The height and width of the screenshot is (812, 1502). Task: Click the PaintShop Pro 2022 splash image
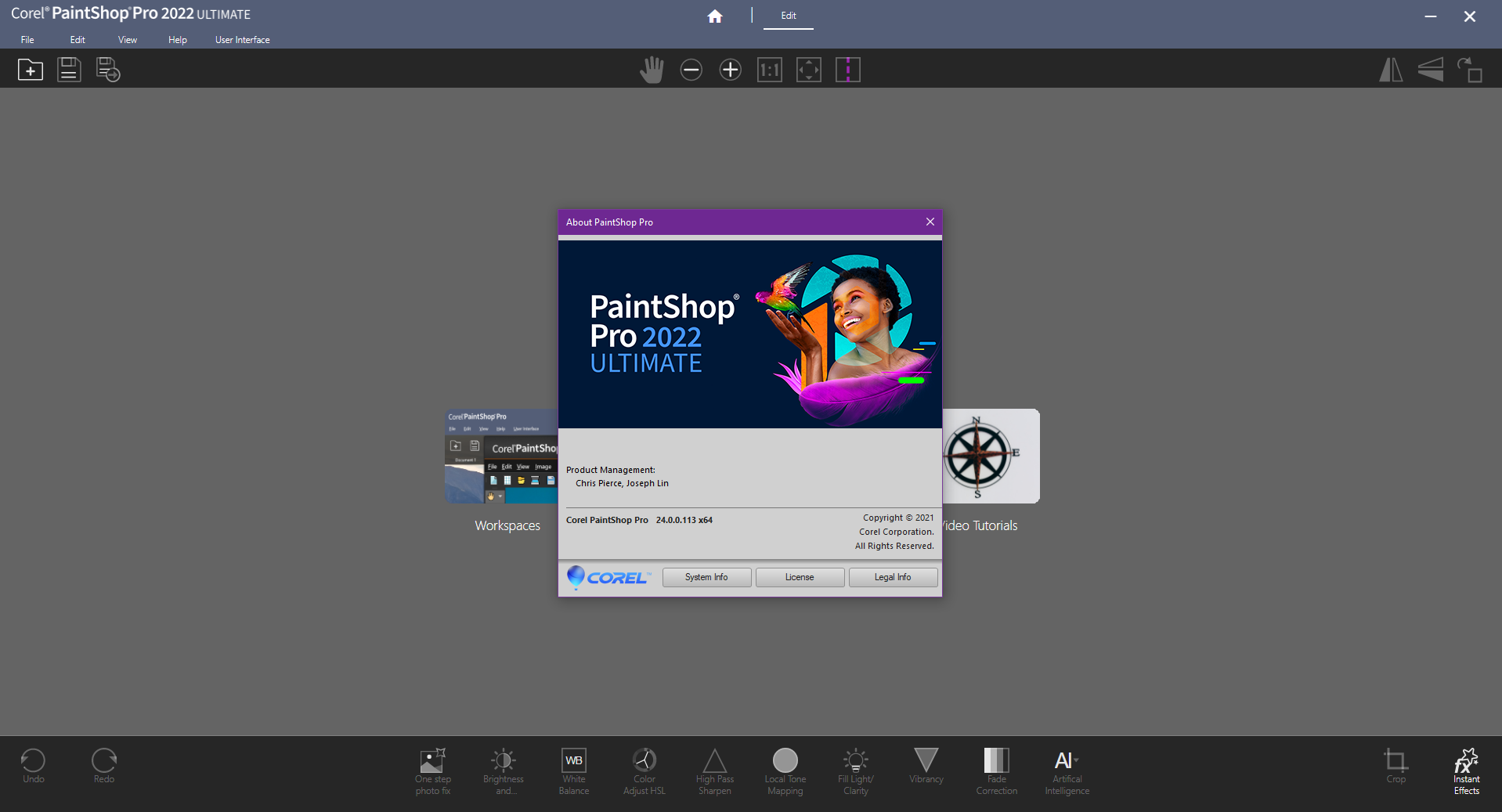(x=750, y=334)
